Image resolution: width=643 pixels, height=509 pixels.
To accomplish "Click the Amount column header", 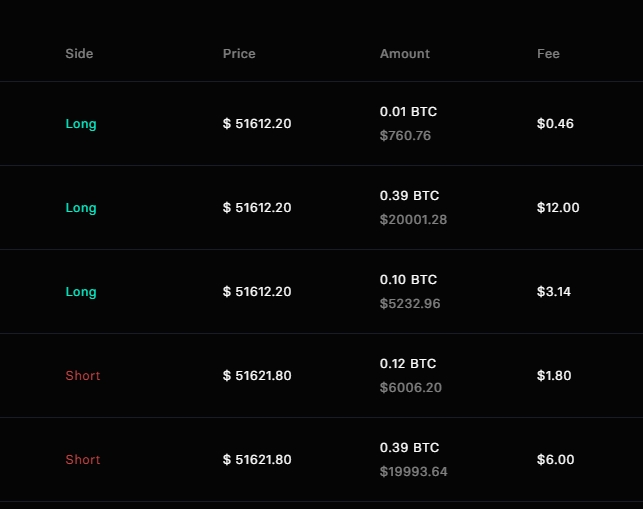I will [405, 54].
